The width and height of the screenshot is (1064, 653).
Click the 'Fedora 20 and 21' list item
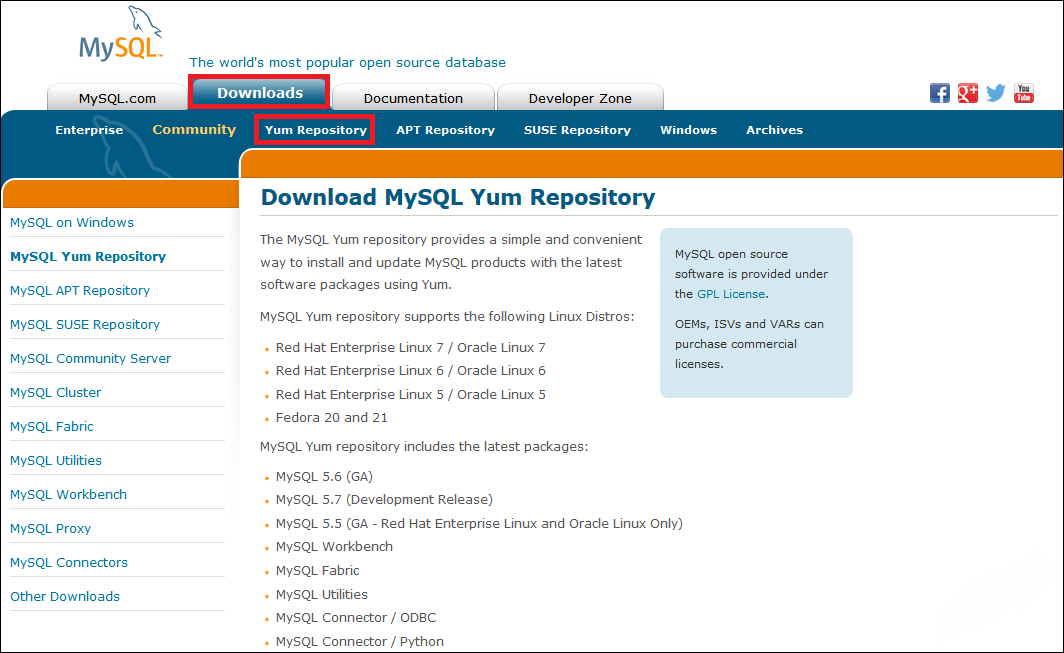332,417
